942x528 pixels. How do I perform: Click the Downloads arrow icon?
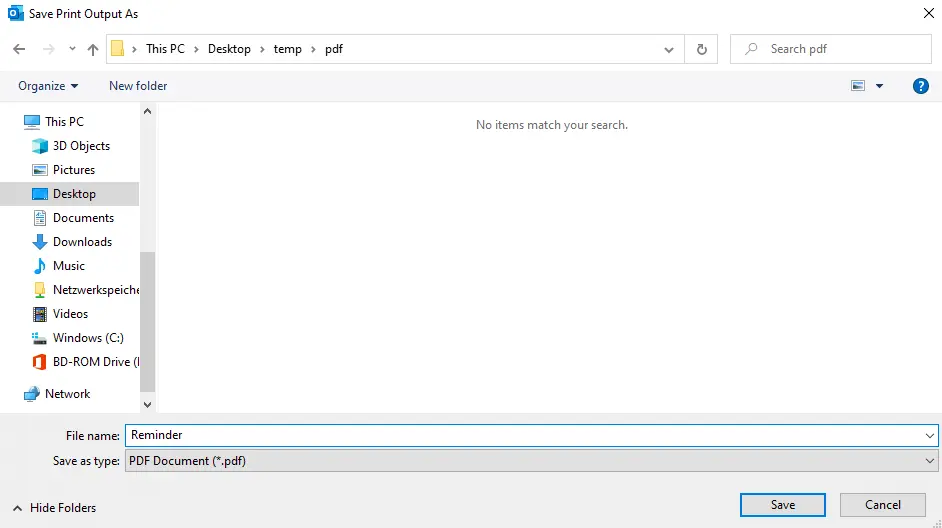pyautogui.click(x=40, y=241)
